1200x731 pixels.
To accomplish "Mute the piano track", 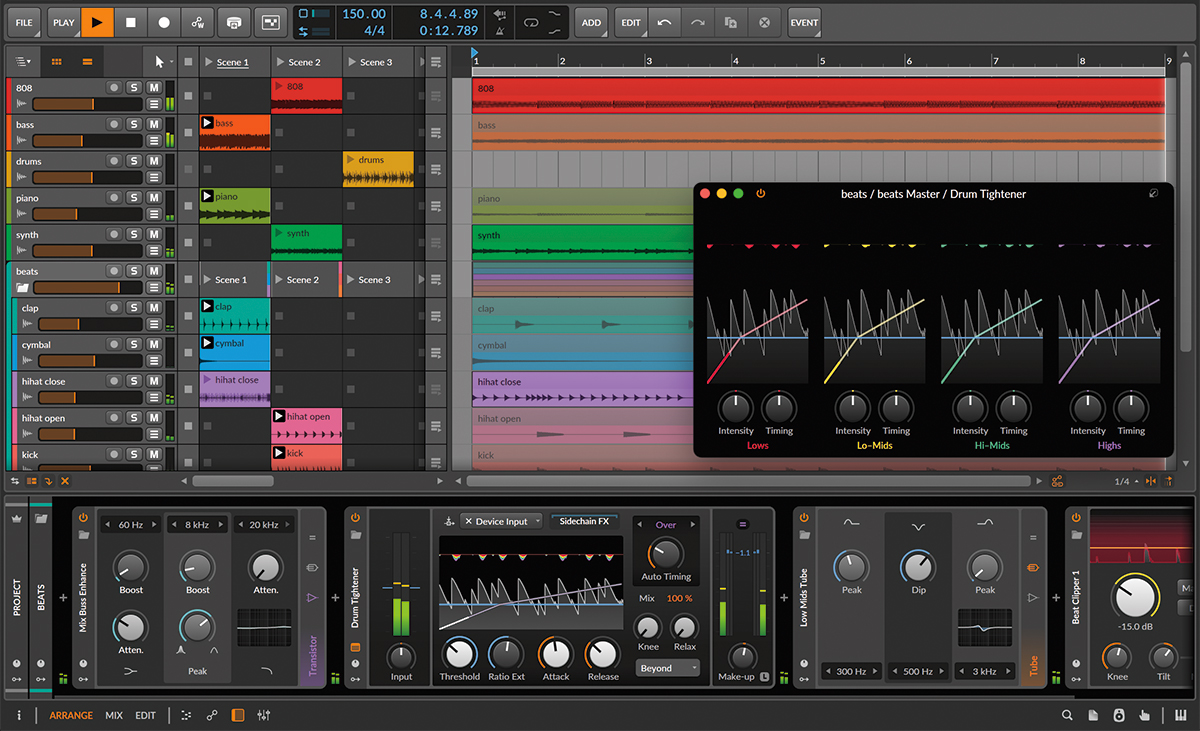I will tap(154, 198).
